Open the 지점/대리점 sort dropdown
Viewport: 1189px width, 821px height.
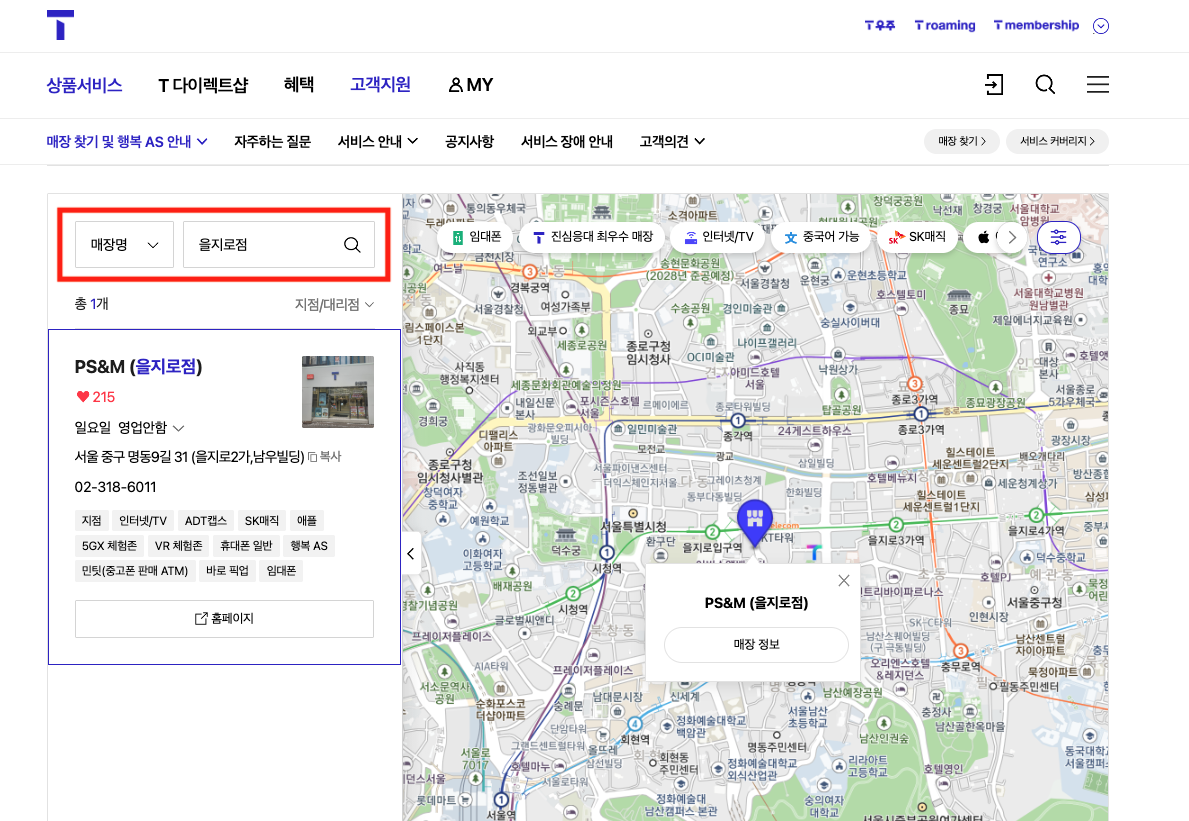(x=334, y=304)
